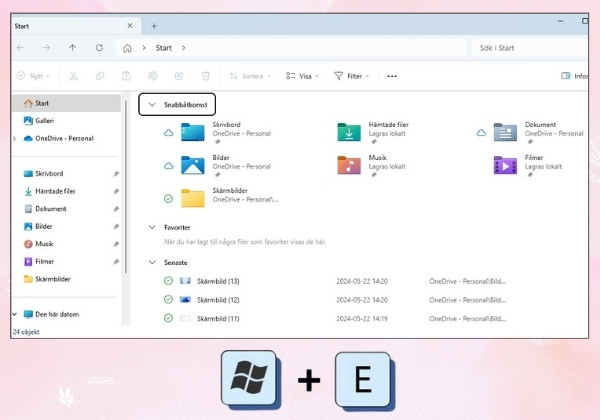Click the home icon in address bar
600x420 pixels.
127,48
